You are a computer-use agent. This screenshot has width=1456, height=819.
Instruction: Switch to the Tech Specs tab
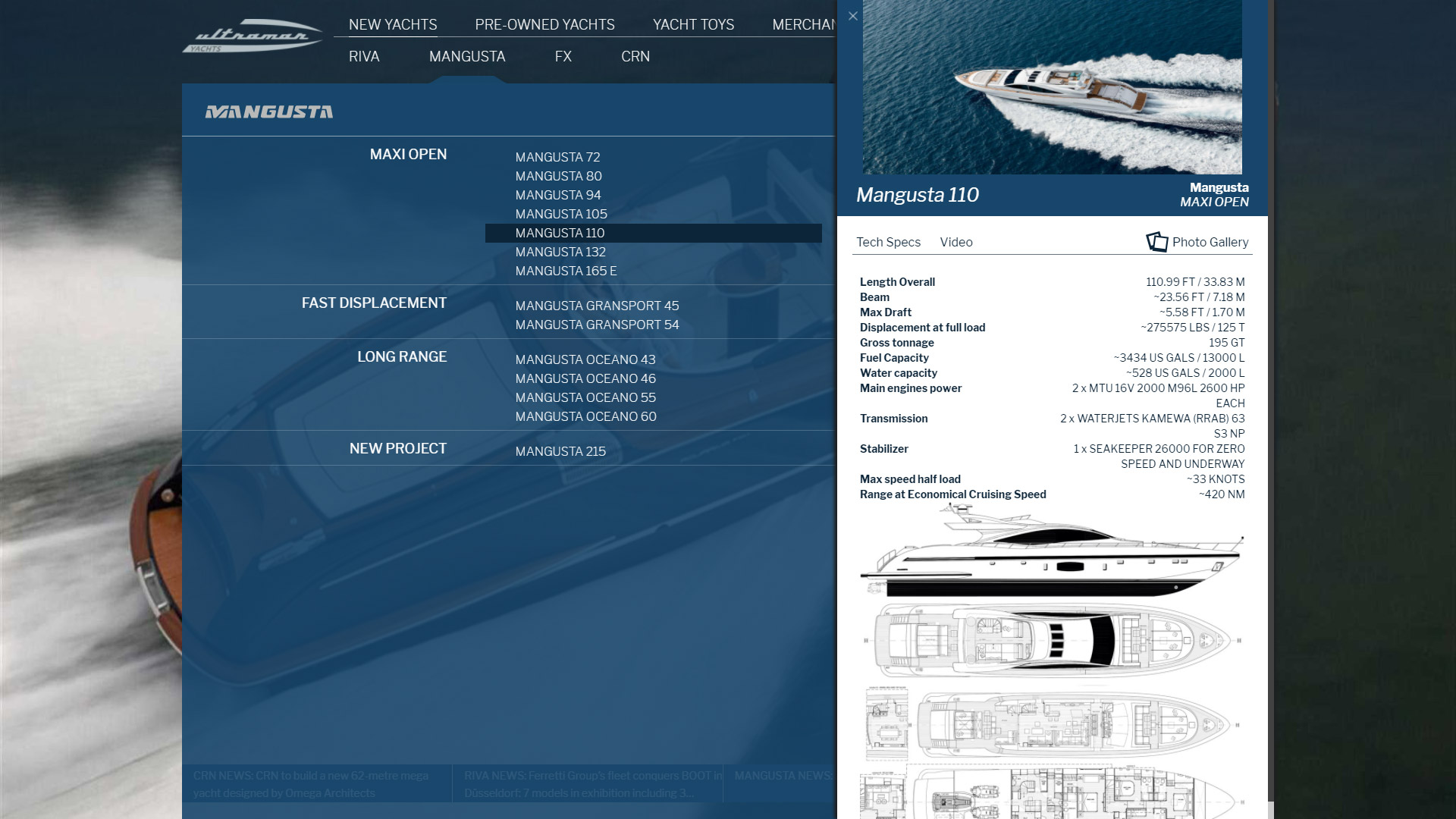point(888,242)
